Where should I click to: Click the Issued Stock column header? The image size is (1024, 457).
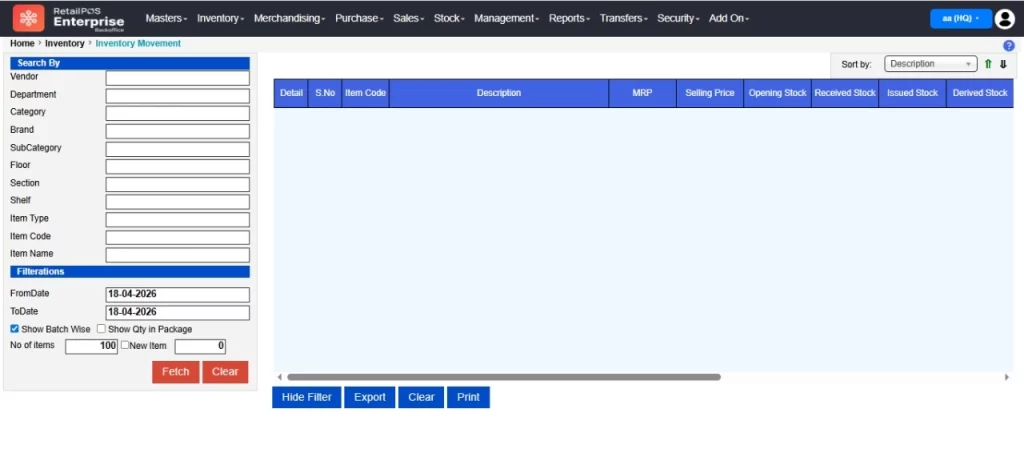coord(912,93)
